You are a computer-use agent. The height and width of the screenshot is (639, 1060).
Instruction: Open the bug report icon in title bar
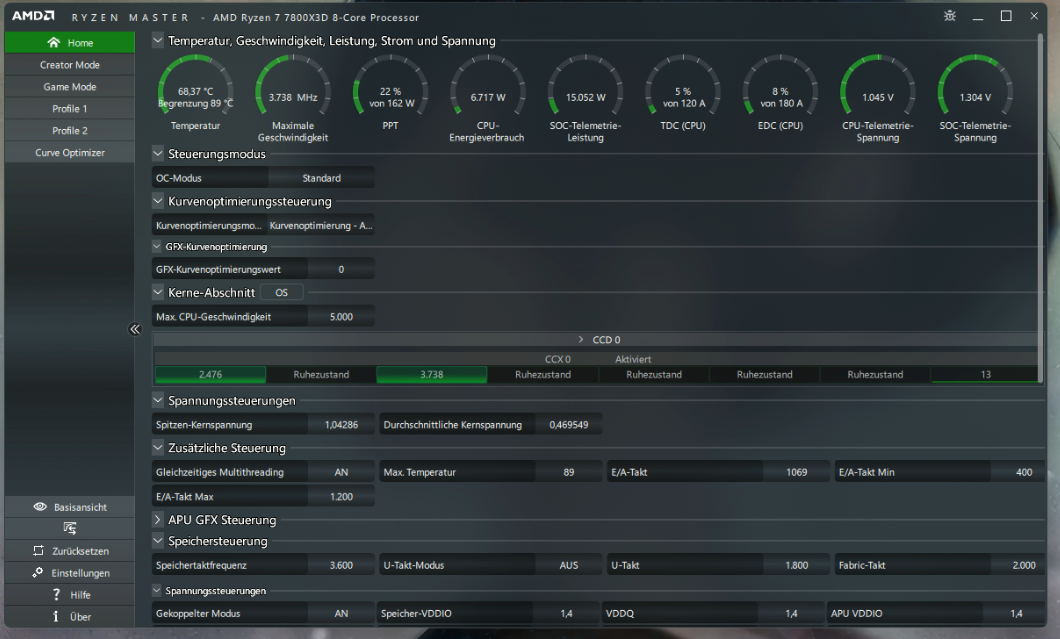coord(950,16)
